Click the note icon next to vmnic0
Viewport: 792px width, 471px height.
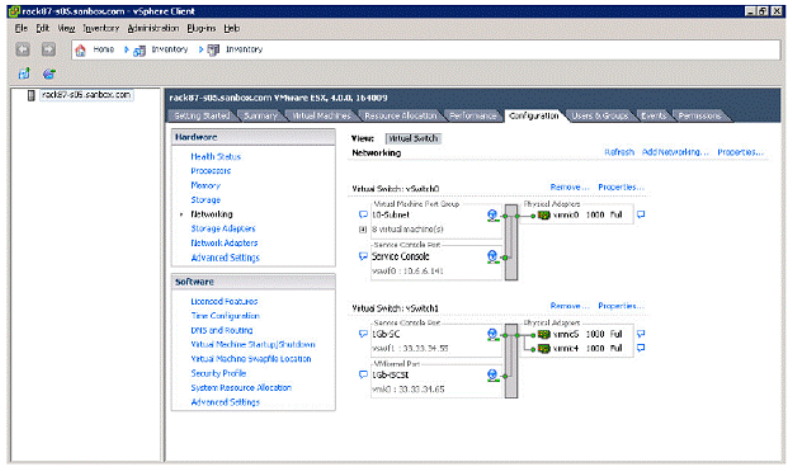click(641, 215)
